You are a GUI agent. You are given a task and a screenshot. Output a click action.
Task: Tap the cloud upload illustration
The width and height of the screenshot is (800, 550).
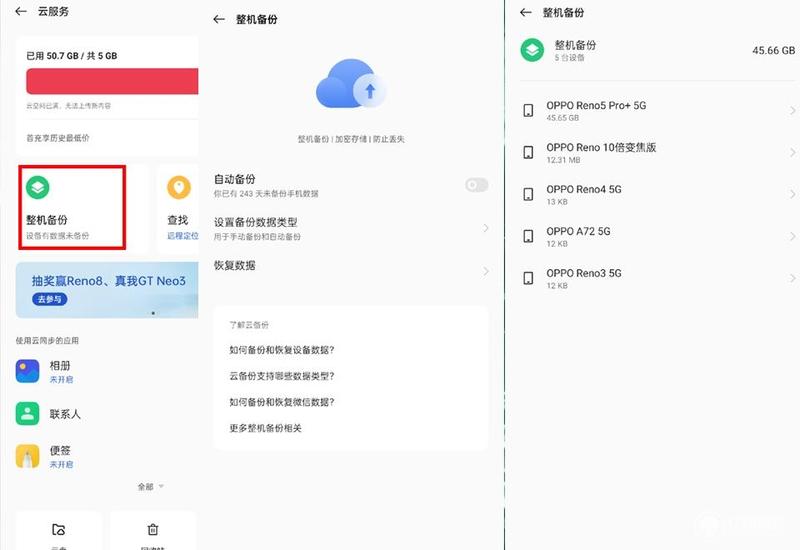pos(351,84)
